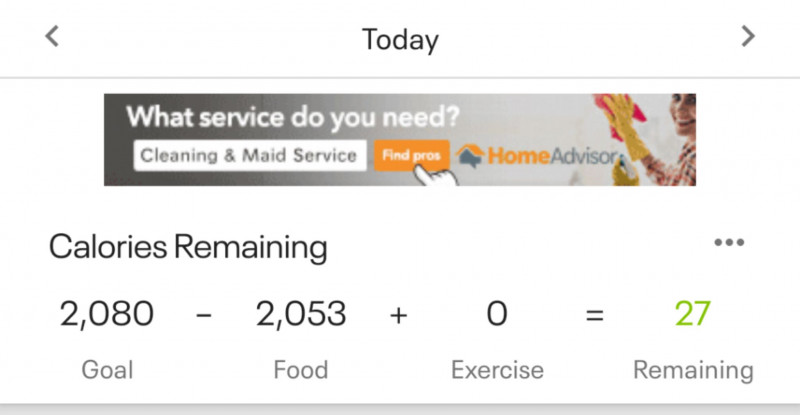This screenshot has width=800, height=415.
Task: Click the ad headline "What service do you need?"
Action: click(293, 116)
